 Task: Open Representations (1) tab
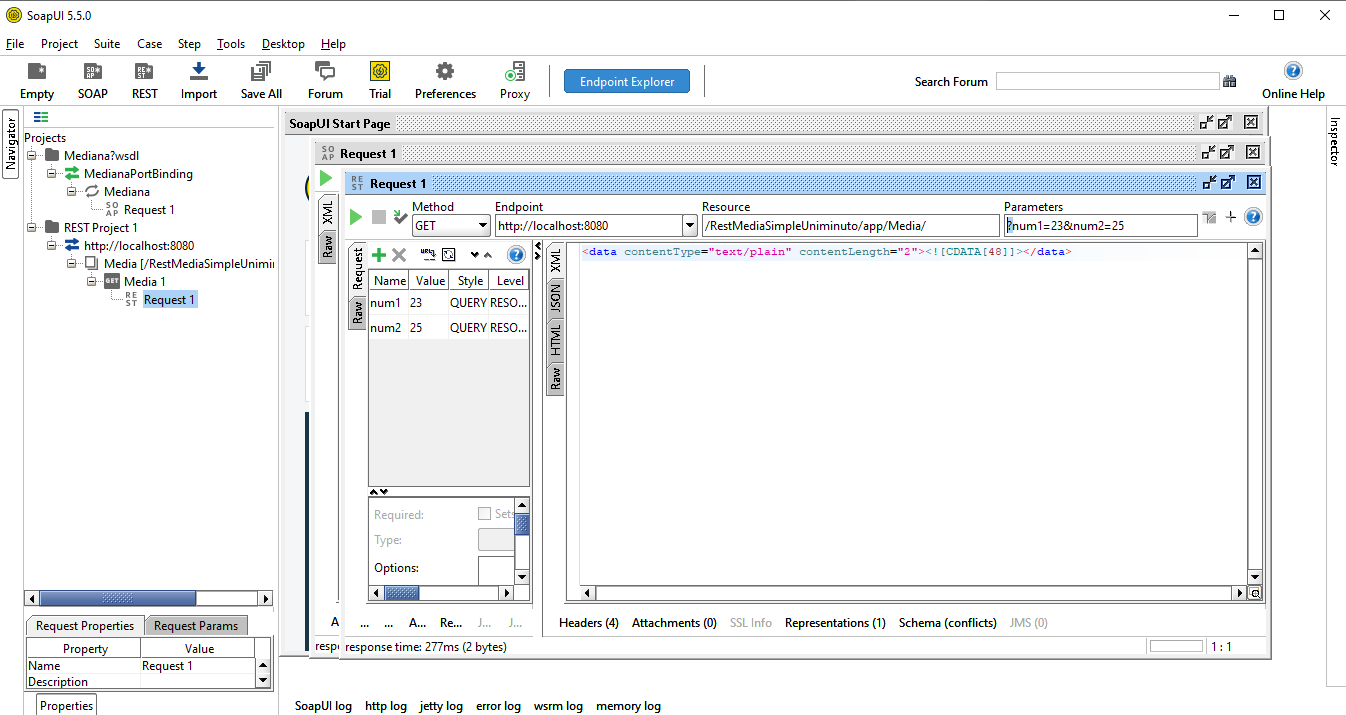point(835,622)
